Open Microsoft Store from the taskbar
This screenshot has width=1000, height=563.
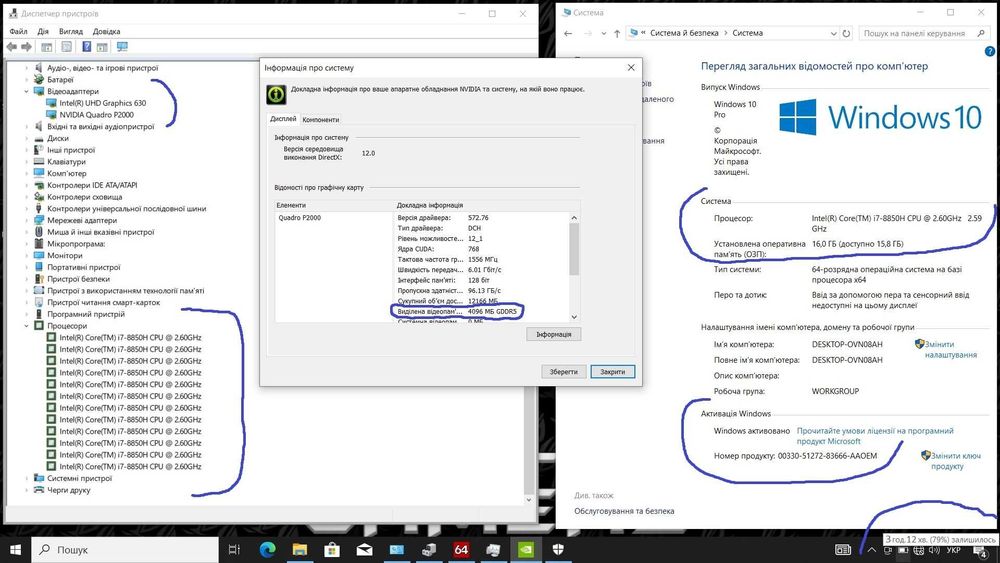coord(332,549)
